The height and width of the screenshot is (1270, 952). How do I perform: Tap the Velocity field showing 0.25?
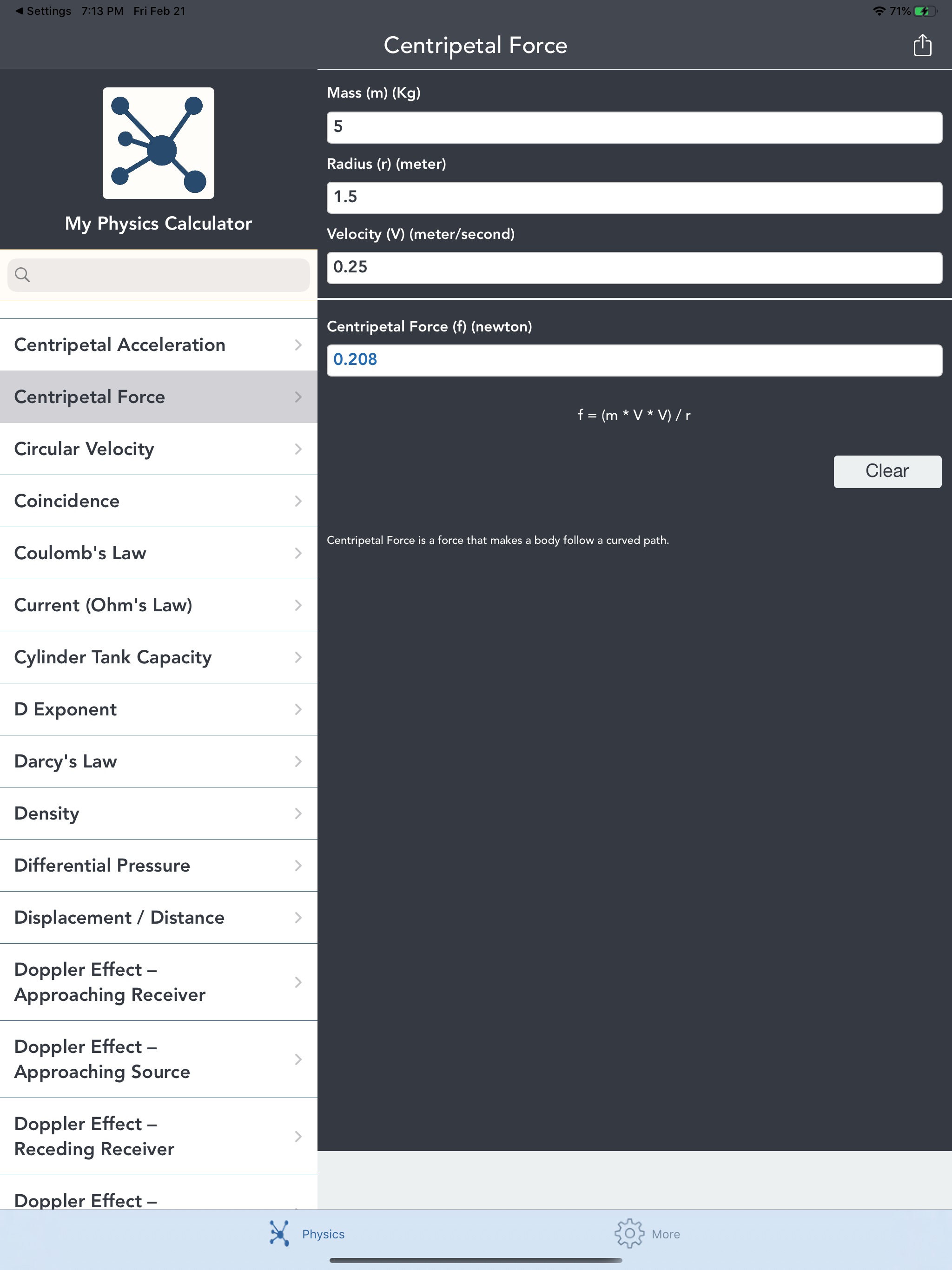point(634,268)
